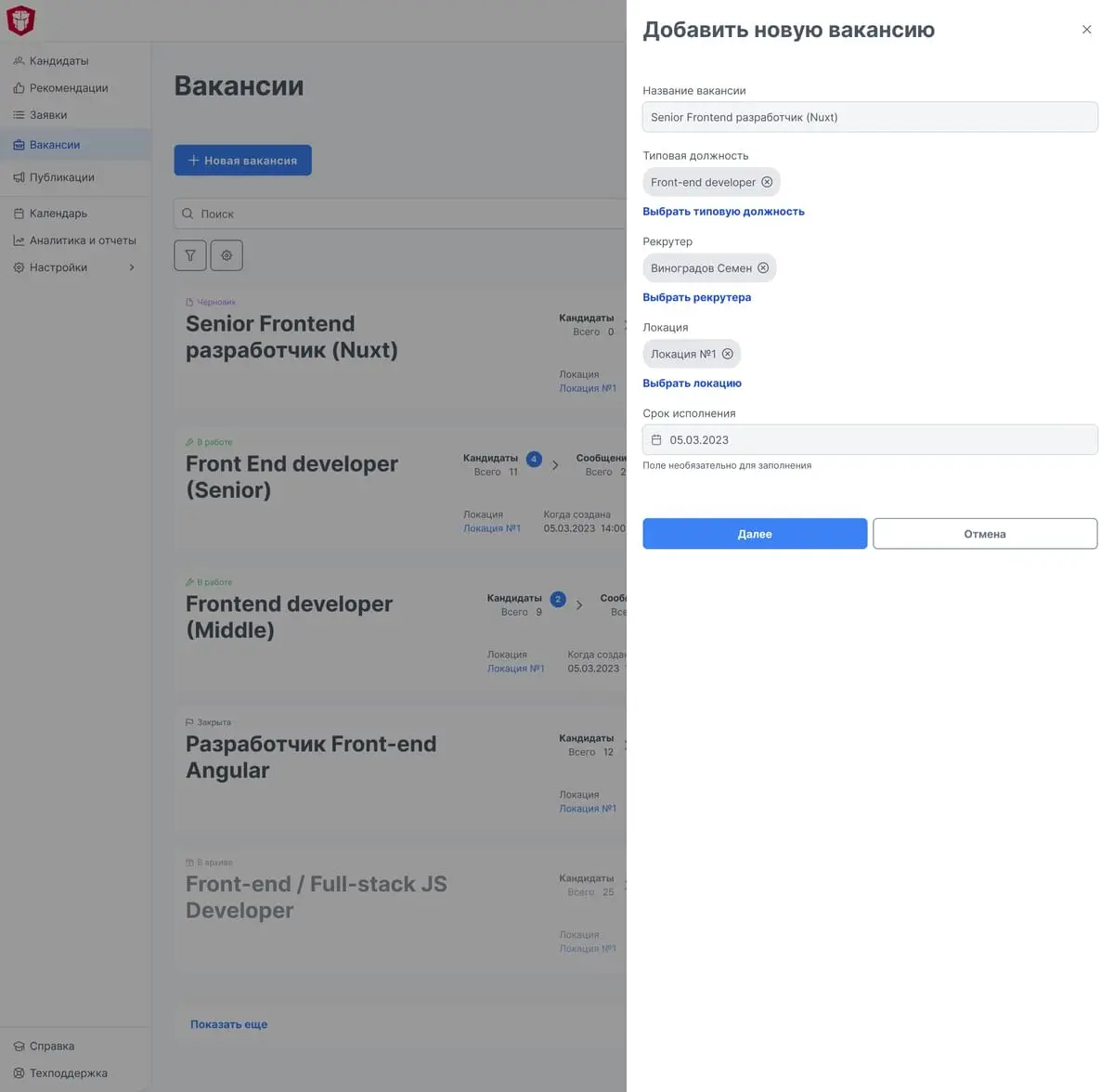
Task: Click the red shield app logo
Action: coord(20,19)
